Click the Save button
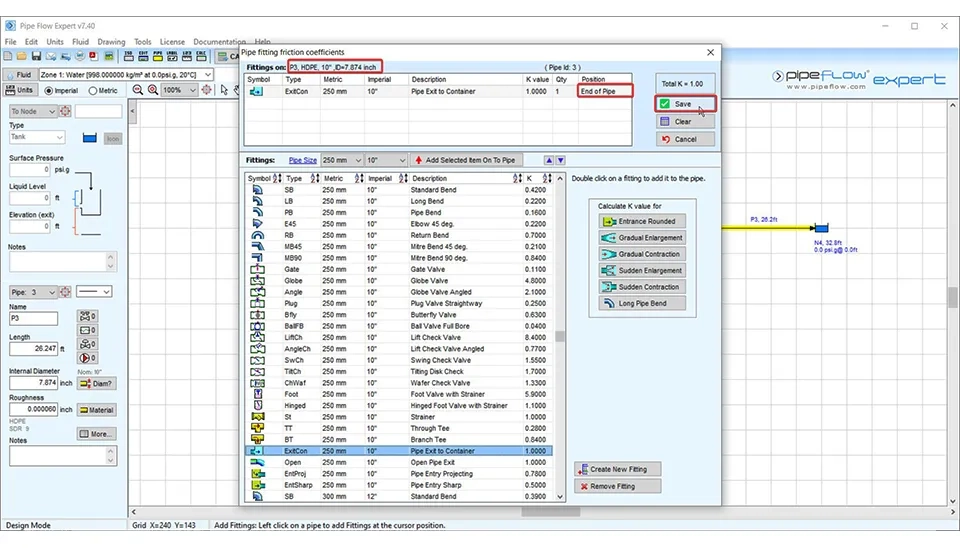Screen dimensions: 960x548 [x=685, y=104]
